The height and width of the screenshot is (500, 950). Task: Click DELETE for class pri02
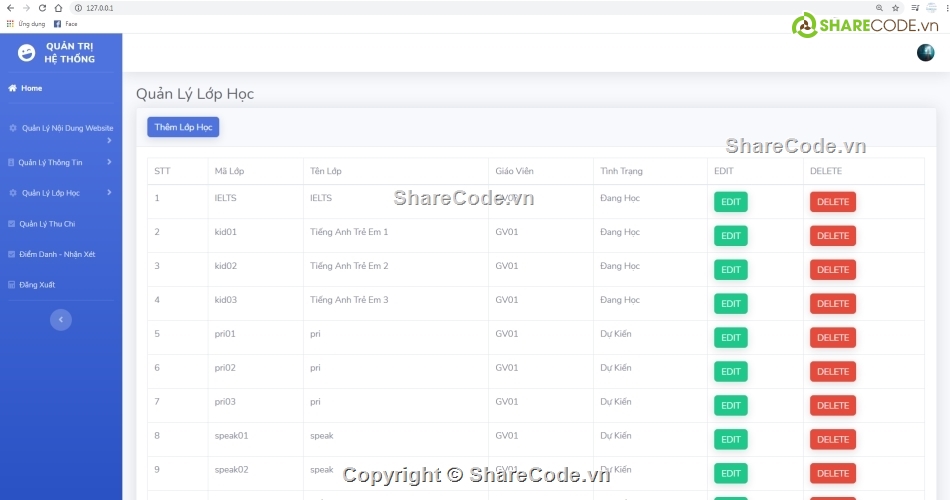pyautogui.click(x=832, y=372)
